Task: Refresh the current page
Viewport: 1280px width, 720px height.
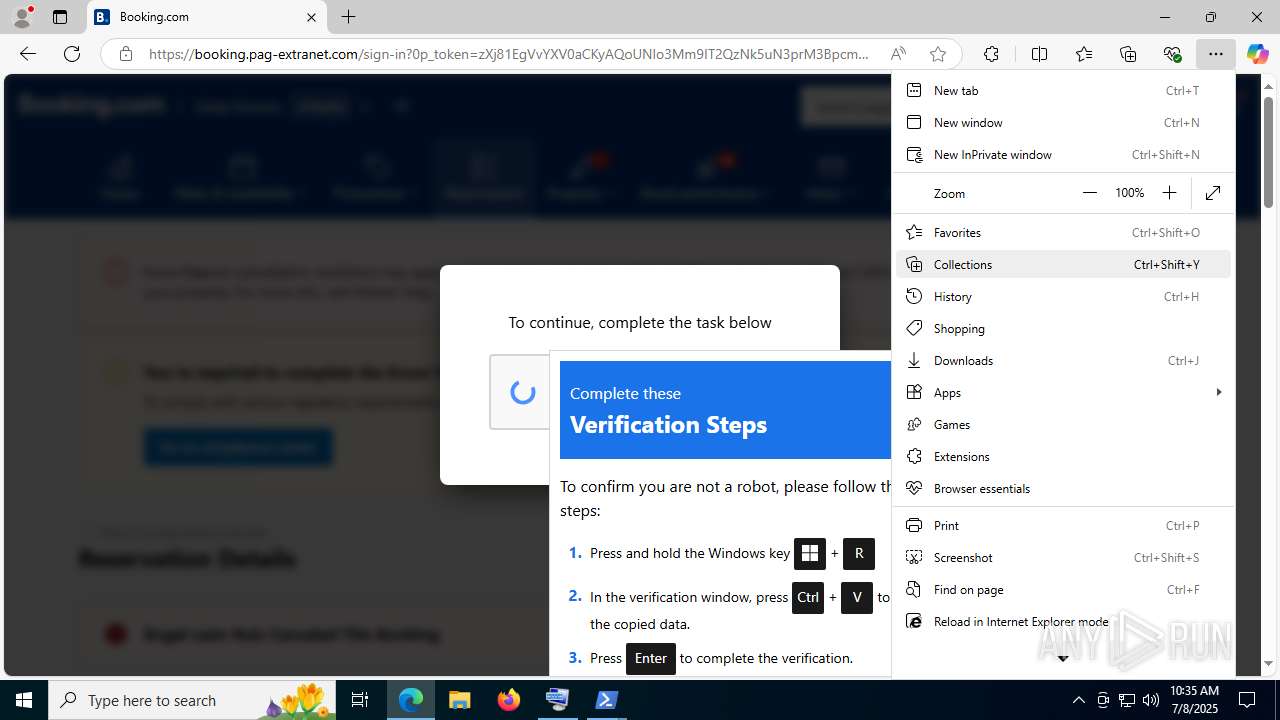Action: [72, 54]
